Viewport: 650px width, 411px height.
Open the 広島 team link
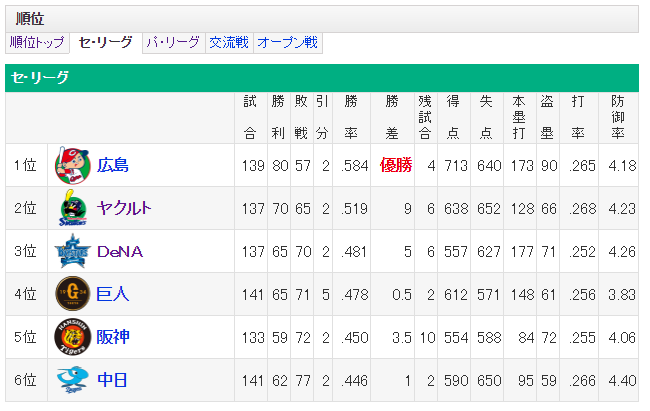113,165
